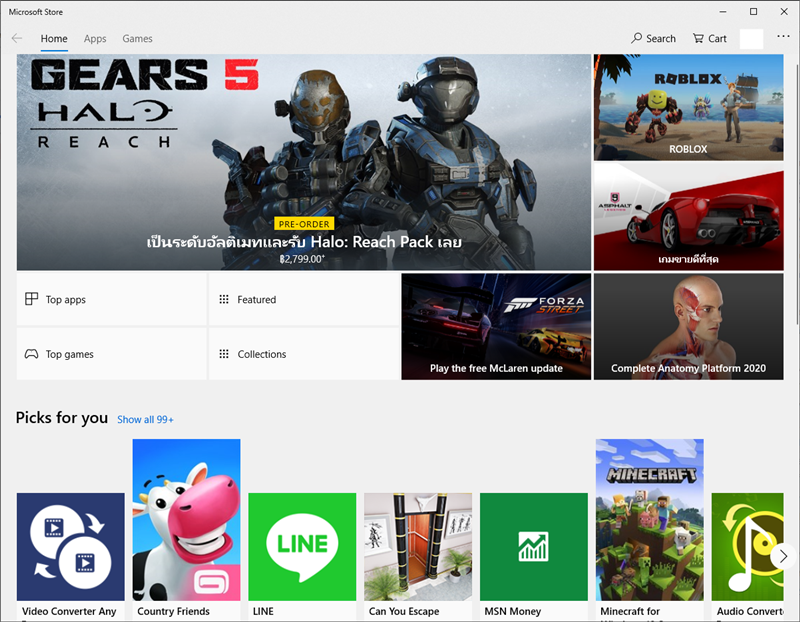Open the Country Friends cow game tile
The height and width of the screenshot is (622, 800).
(x=186, y=519)
